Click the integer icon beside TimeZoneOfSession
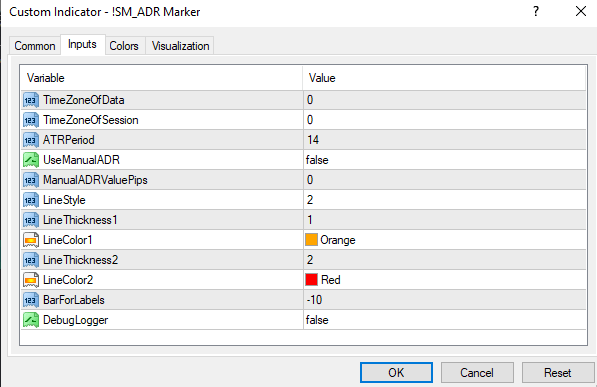Image resolution: width=597 pixels, height=387 pixels. coord(31,120)
